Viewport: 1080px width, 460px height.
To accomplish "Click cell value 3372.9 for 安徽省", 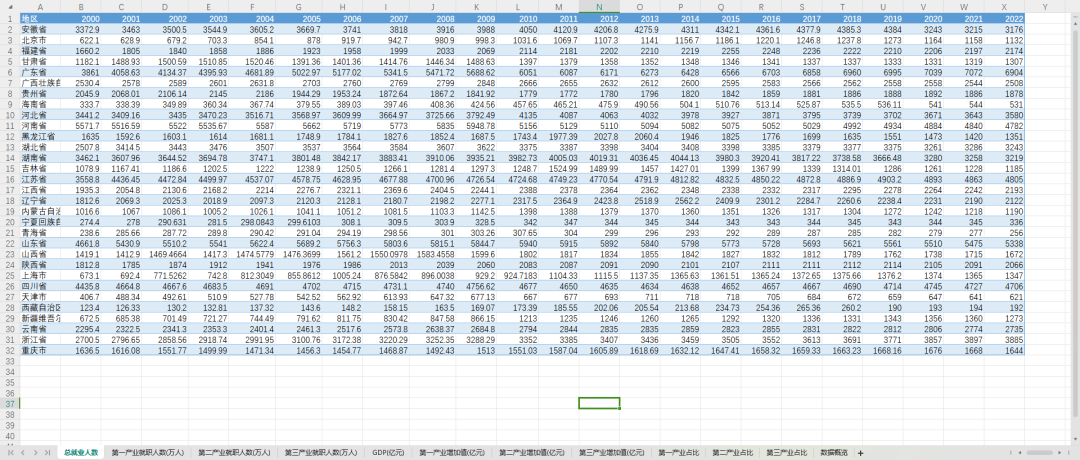I will coord(80,30).
